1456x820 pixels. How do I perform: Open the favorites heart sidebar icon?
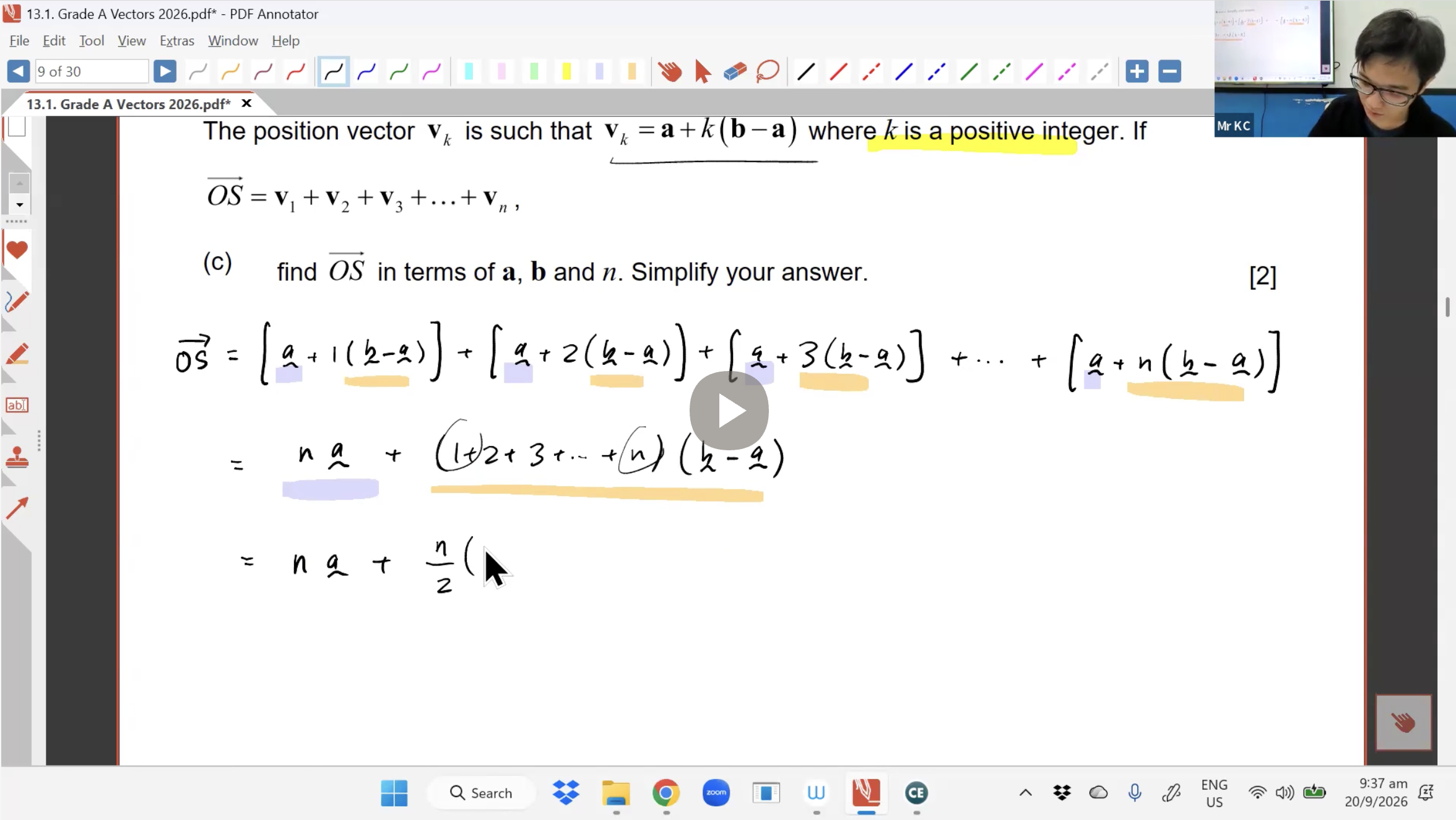[17, 250]
